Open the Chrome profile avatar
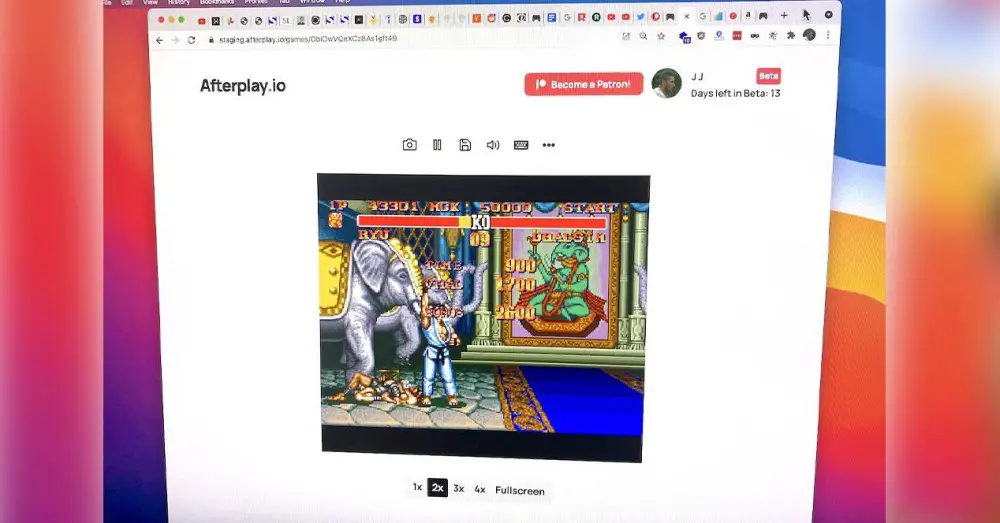This screenshot has width=1000, height=523. coord(809,35)
